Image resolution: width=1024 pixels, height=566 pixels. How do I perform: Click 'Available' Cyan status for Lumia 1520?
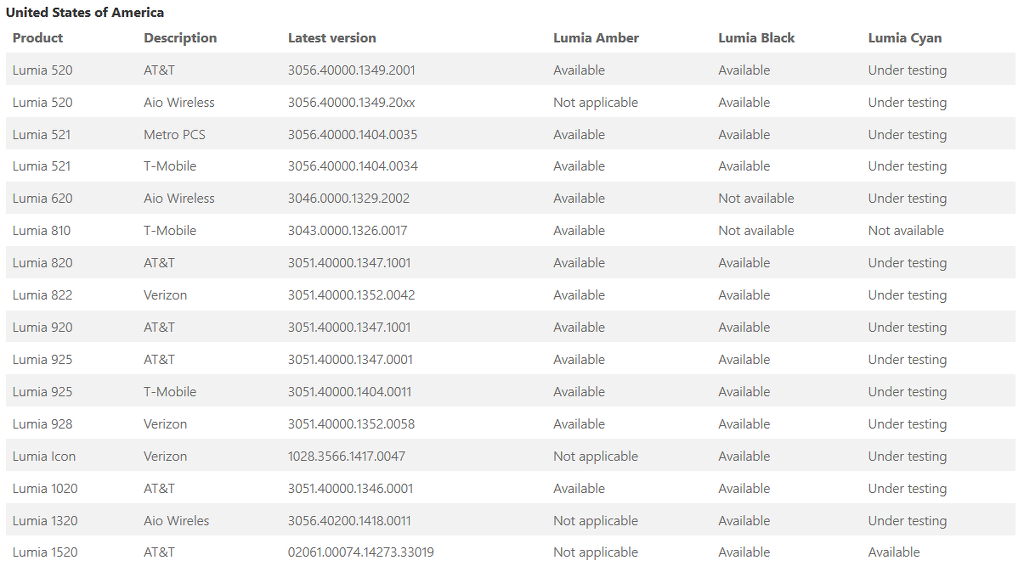894,552
